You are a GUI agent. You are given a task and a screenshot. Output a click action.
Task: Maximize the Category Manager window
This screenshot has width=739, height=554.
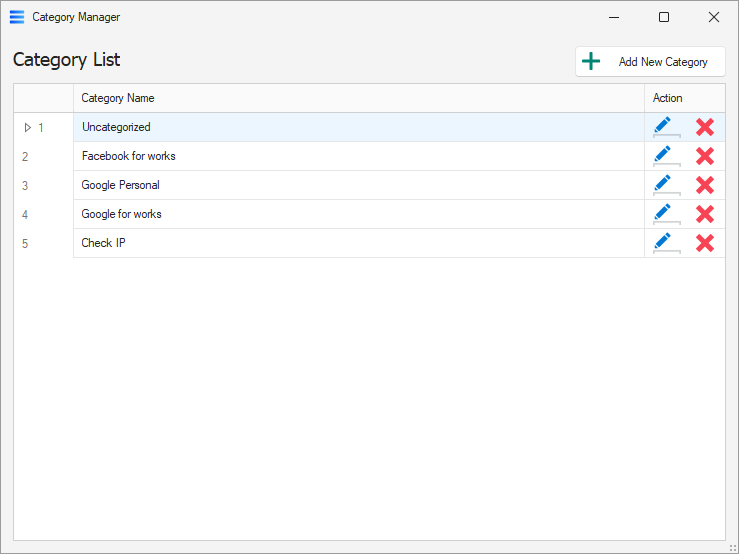664,17
